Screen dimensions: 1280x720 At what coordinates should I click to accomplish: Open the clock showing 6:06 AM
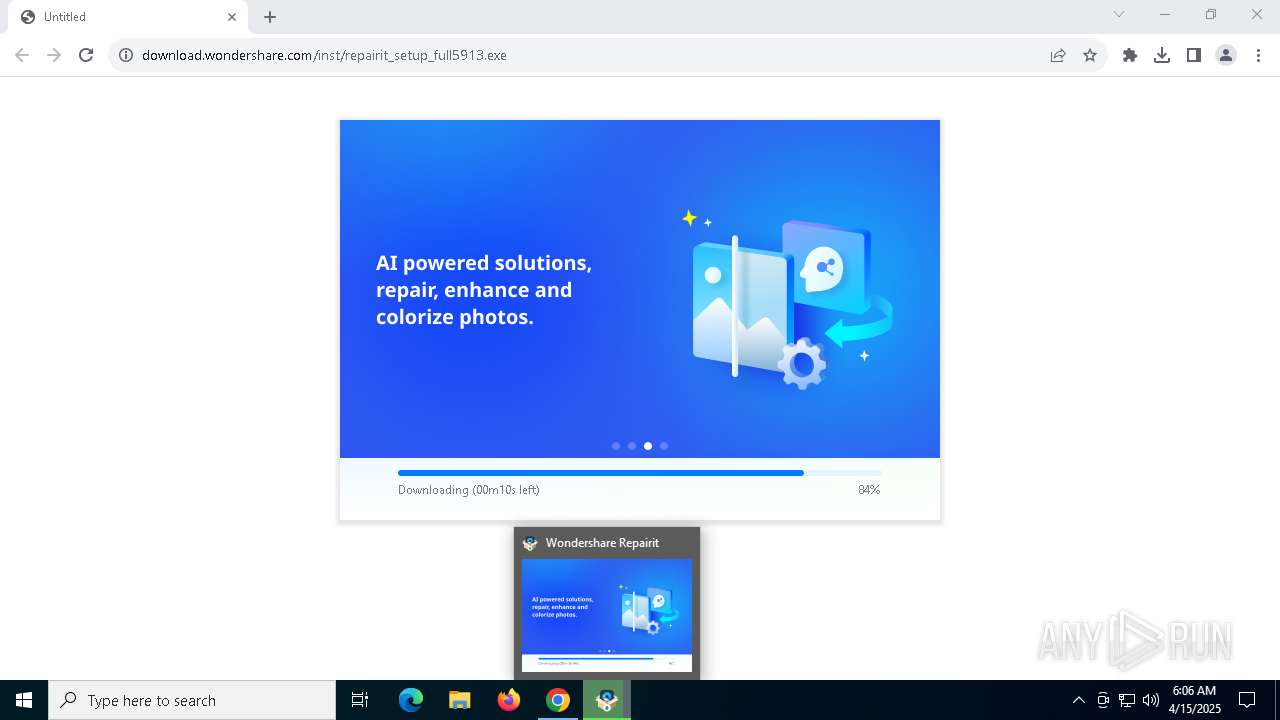1194,700
